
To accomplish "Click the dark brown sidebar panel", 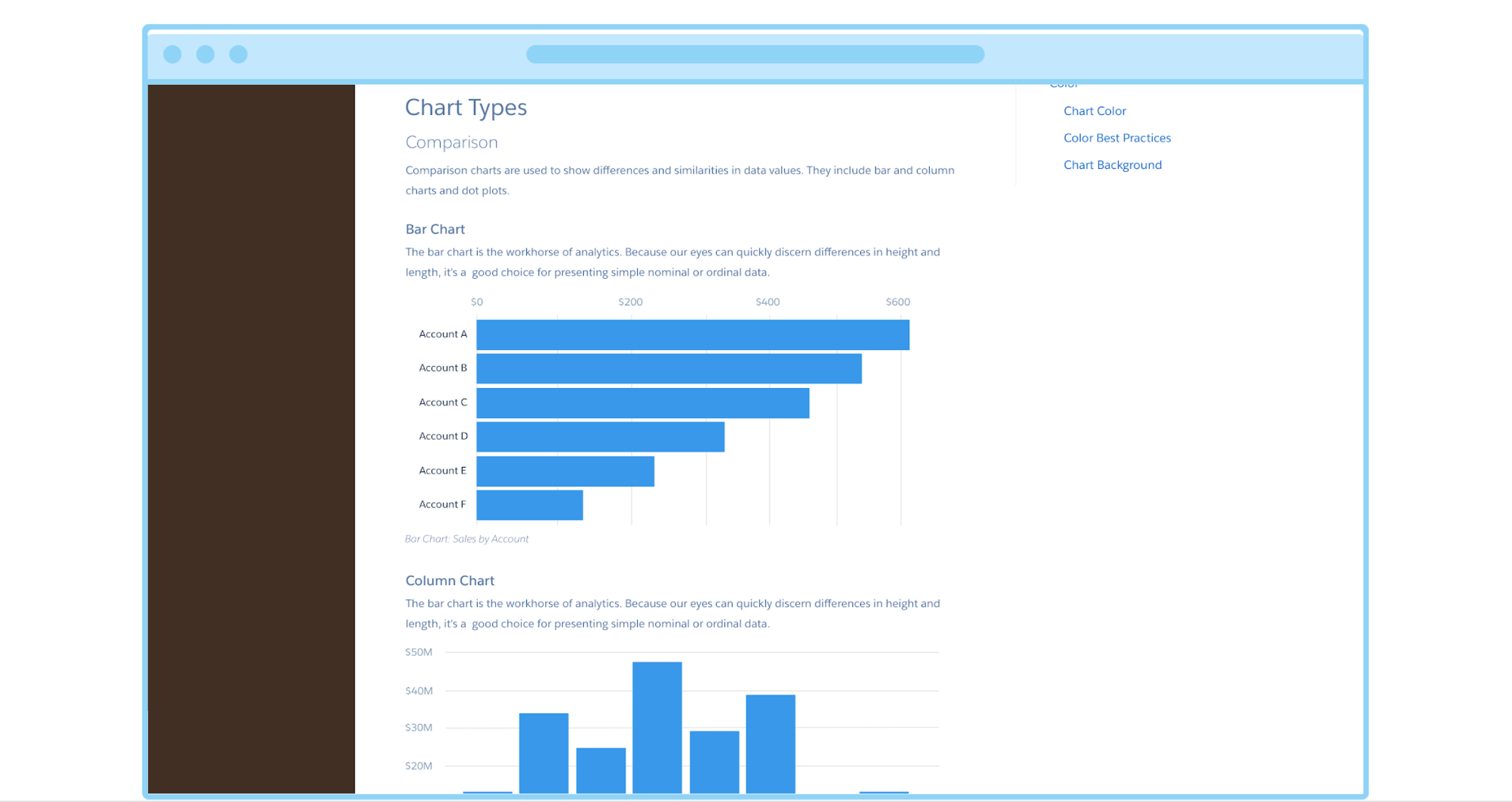I will (x=251, y=439).
